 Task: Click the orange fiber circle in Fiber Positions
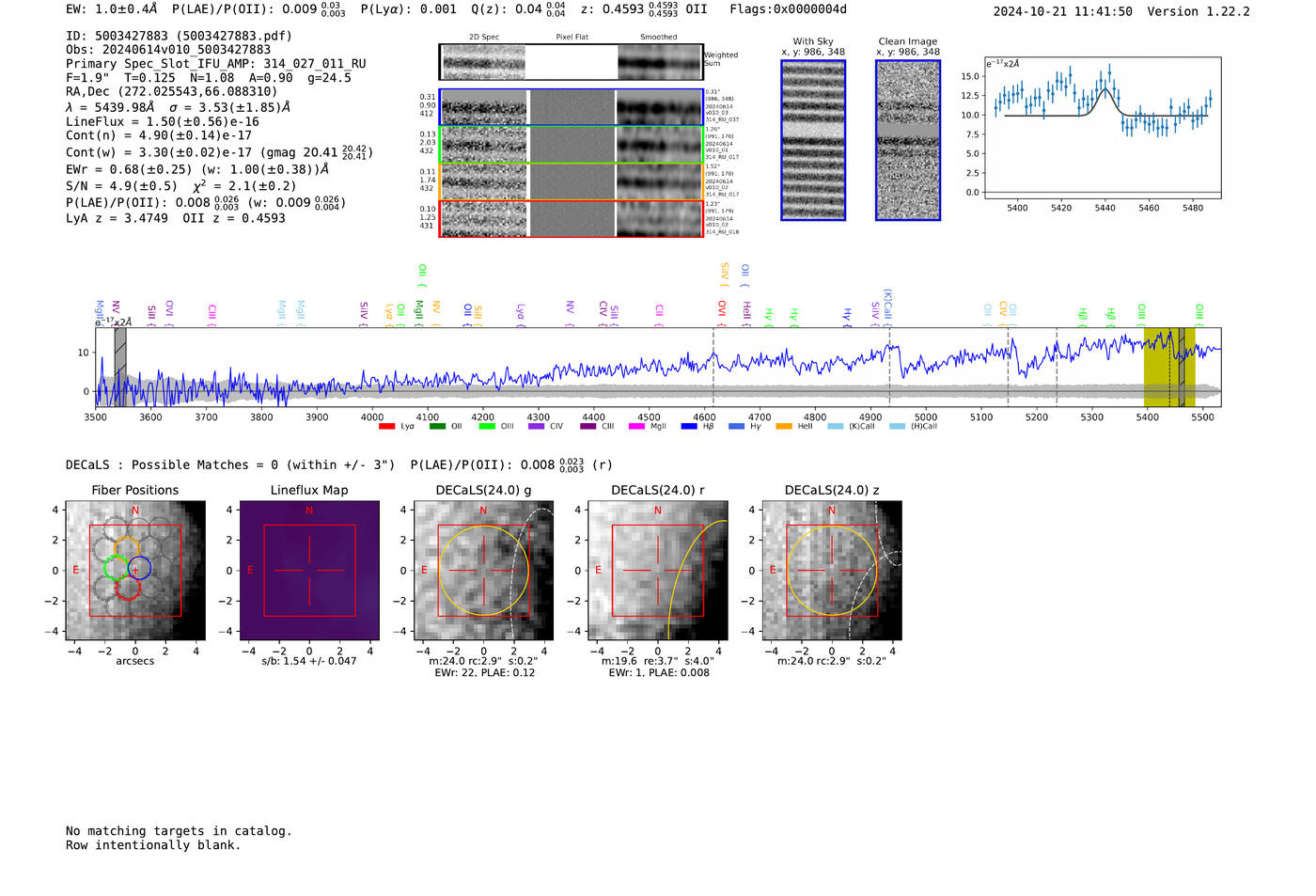point(127,548)
